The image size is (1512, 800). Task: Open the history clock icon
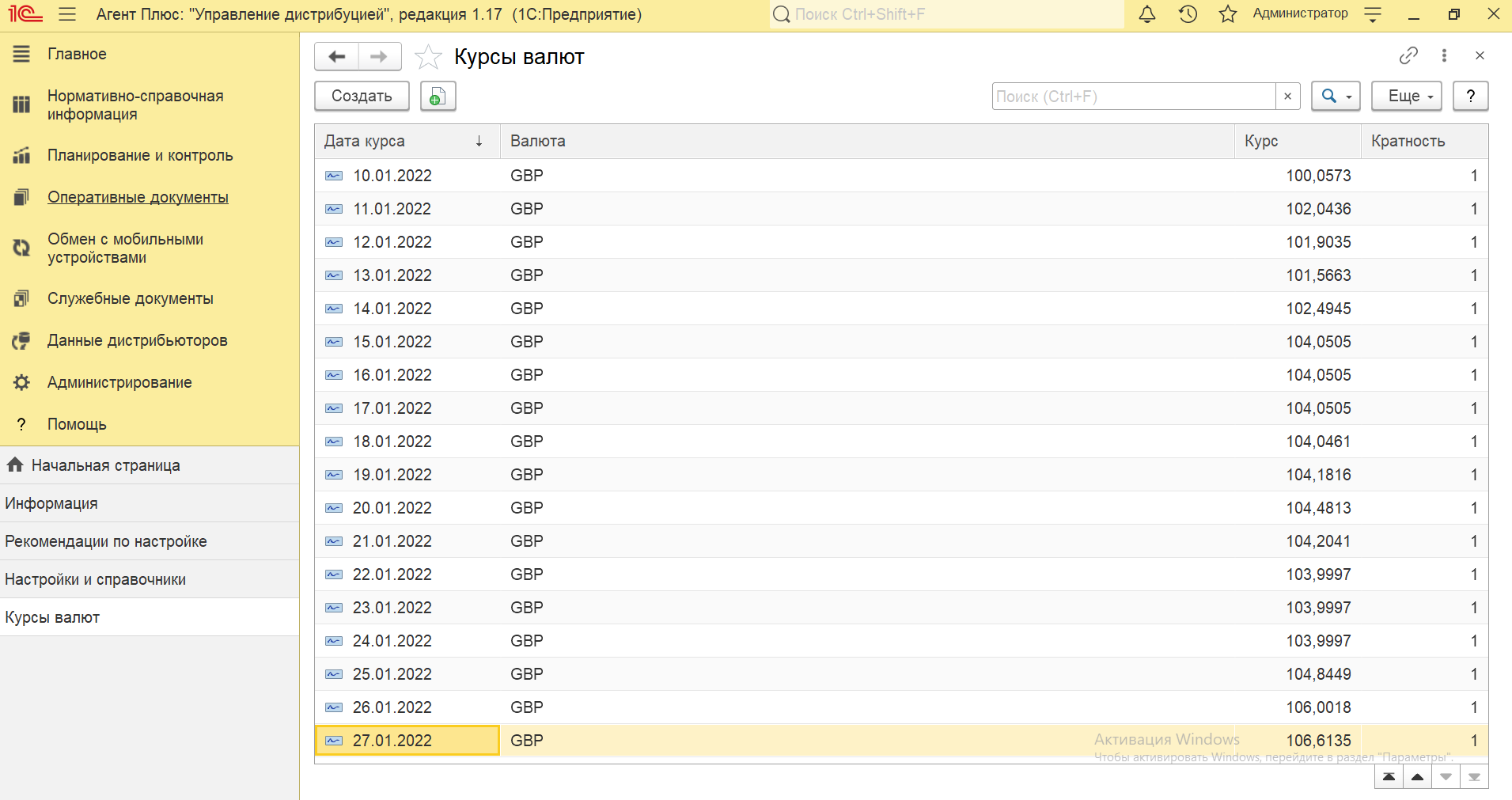coord(1188,14)
